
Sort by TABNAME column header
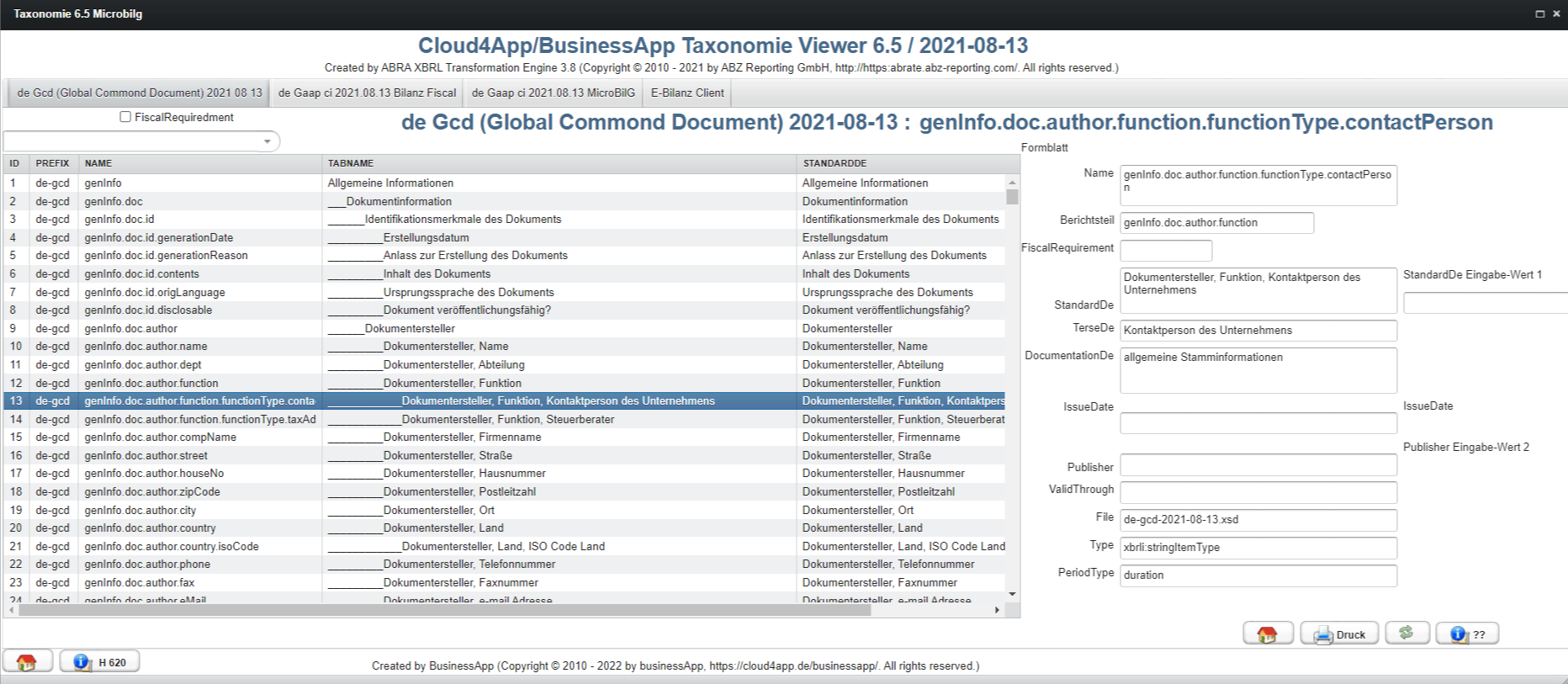point(559,163)
